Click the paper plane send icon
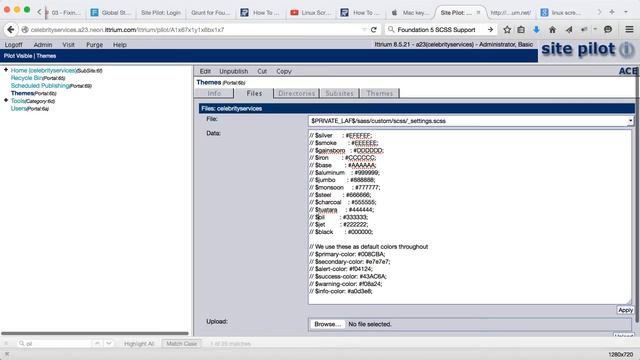Viewport: 640px width, 360px height. click(569, 30)
